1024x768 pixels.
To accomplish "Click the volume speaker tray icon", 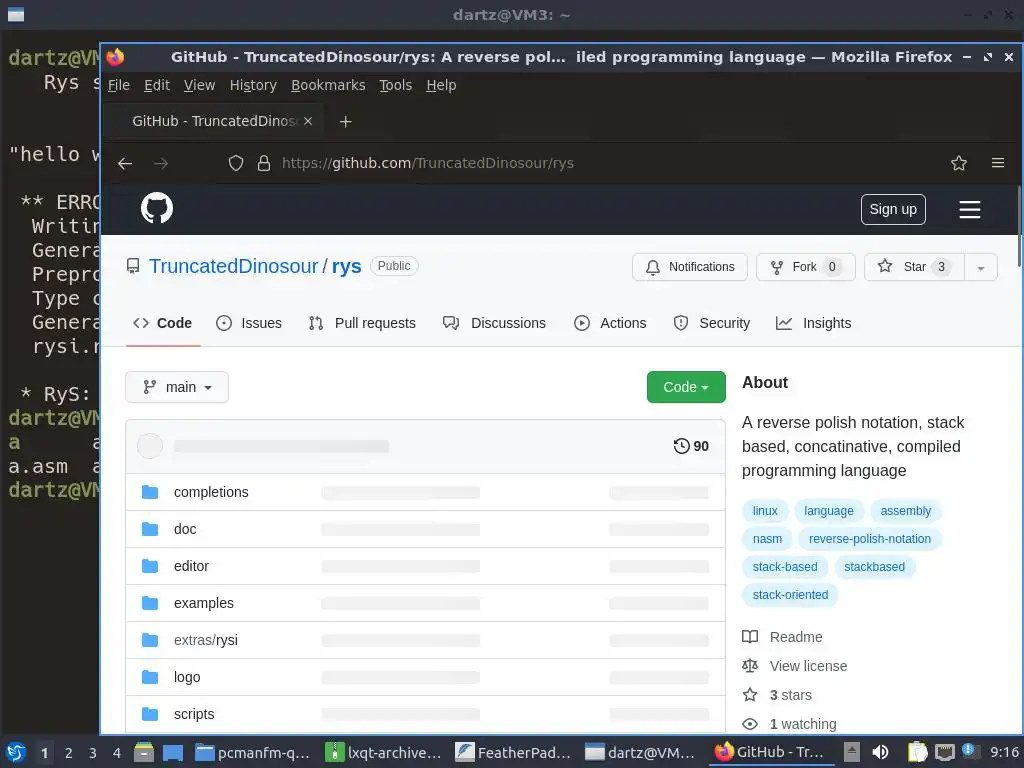I will [x=880, y=753].
